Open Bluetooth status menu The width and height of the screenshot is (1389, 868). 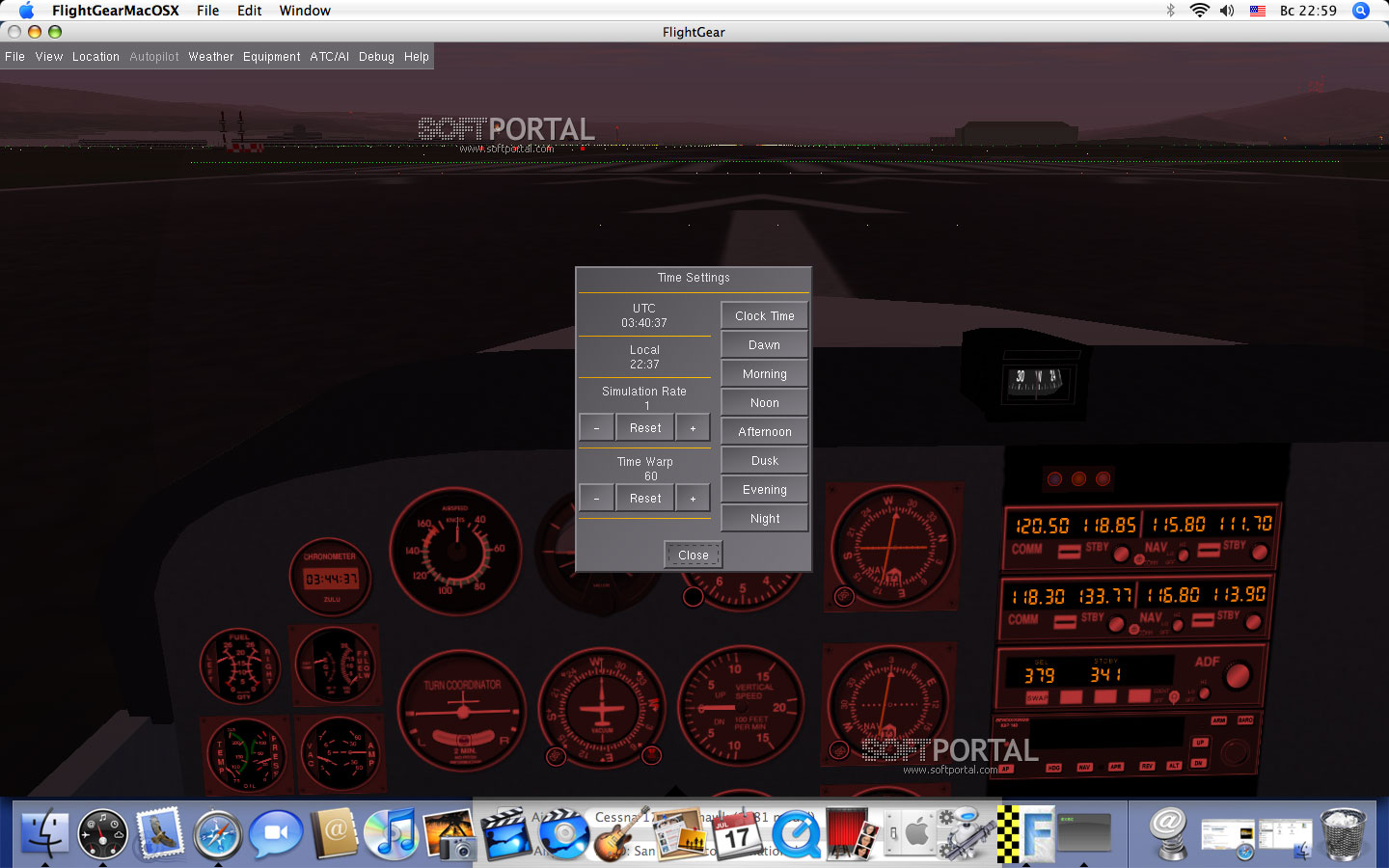1171,11
